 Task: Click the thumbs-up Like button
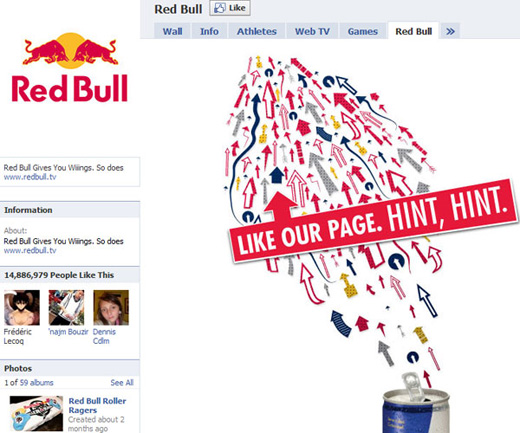[x=230, y=8]
